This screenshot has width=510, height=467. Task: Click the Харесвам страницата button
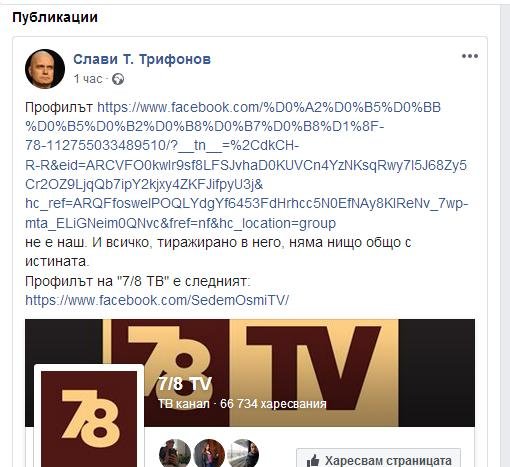pyautogui.click(x=378, y=458)
